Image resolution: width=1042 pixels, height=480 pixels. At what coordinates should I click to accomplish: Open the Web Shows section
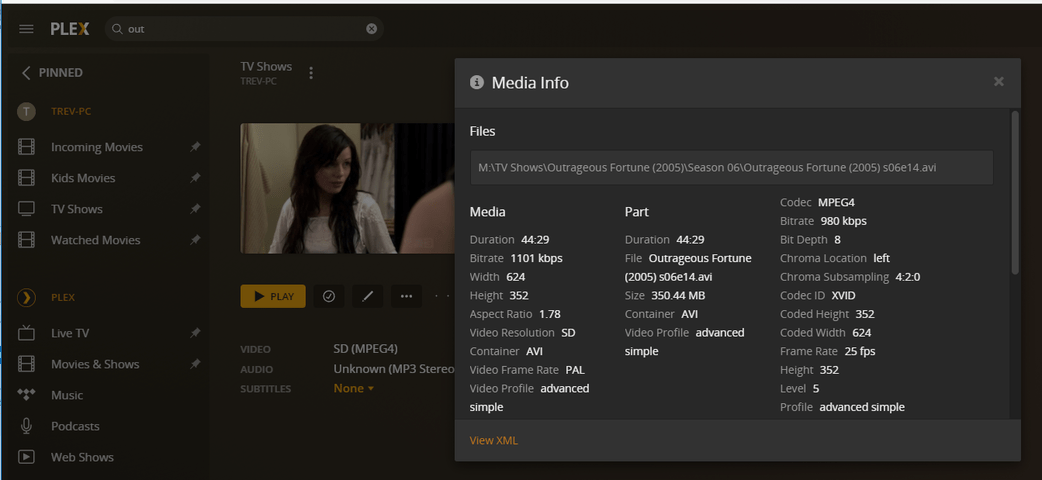[82, 457]
